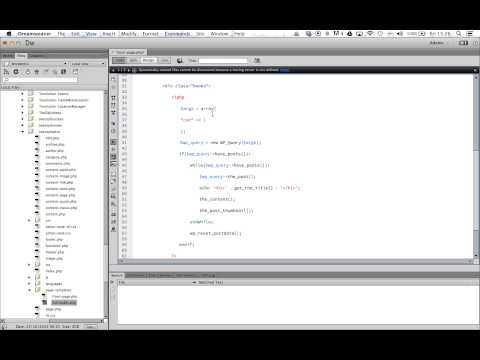Open the Dreamweaver application menu
The image size is (480, 360).
point(34,34)
